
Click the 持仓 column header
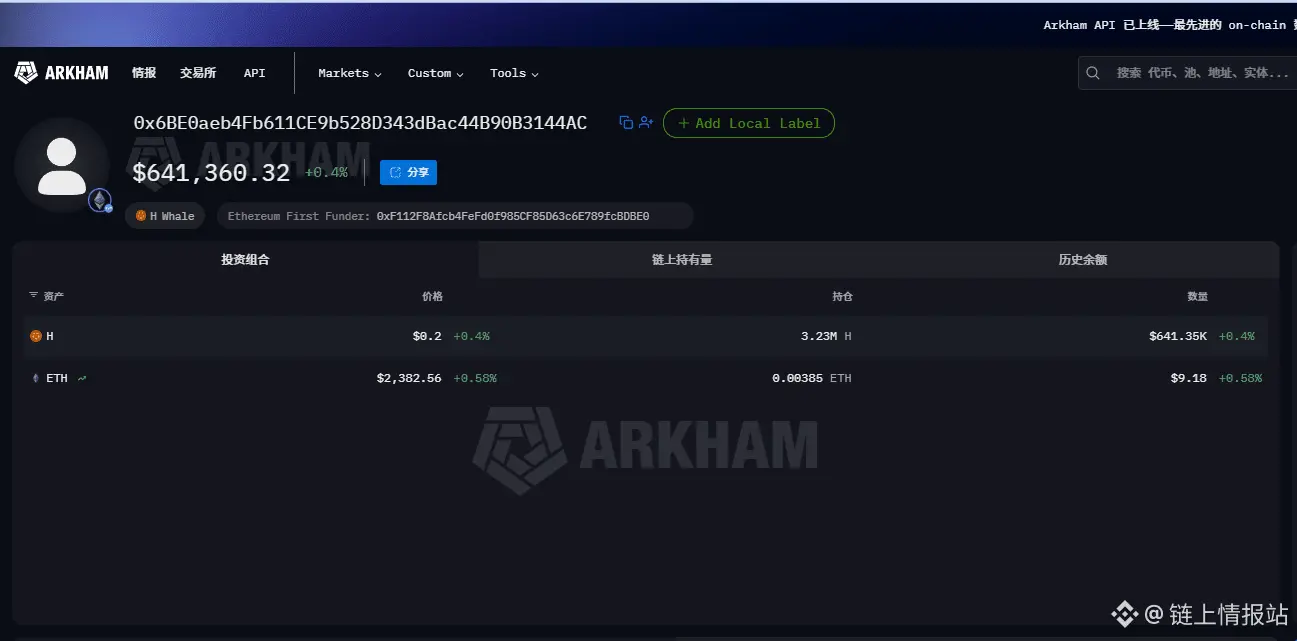(842, 296)
